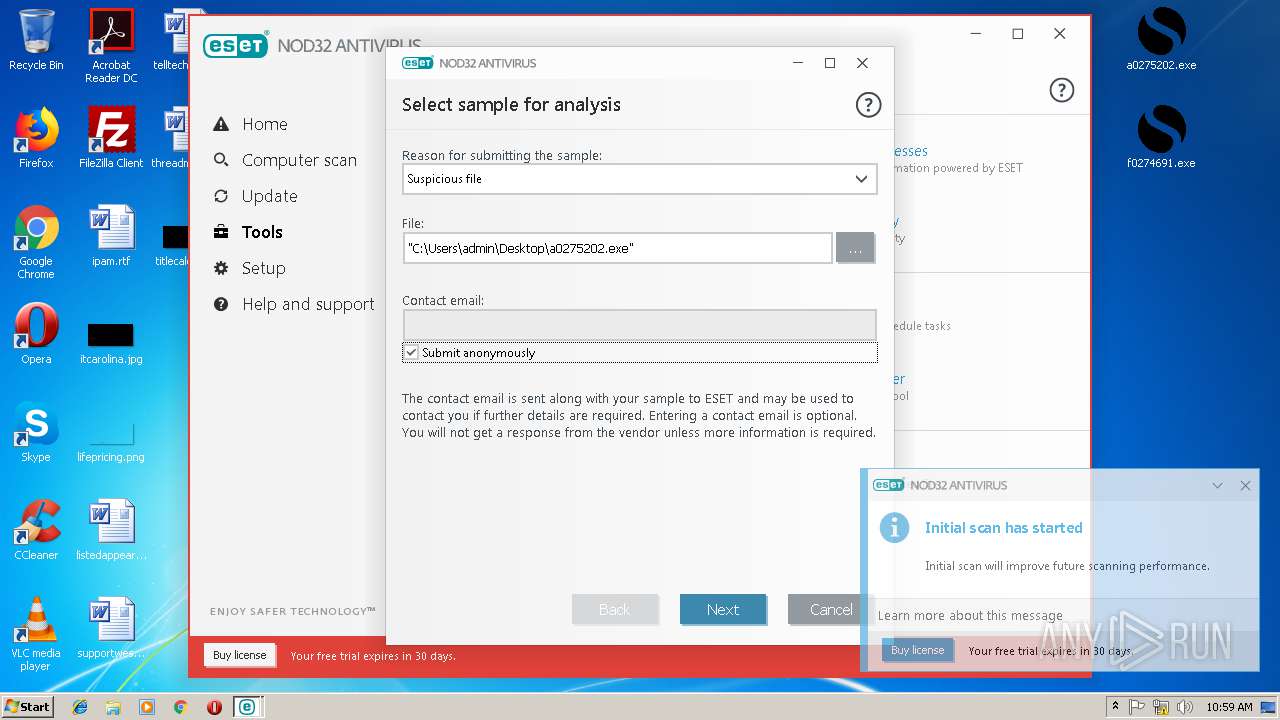The width and height of the screenshot is (1280, 720).
Task: Open help in main ESET window
Action: 1061,90
